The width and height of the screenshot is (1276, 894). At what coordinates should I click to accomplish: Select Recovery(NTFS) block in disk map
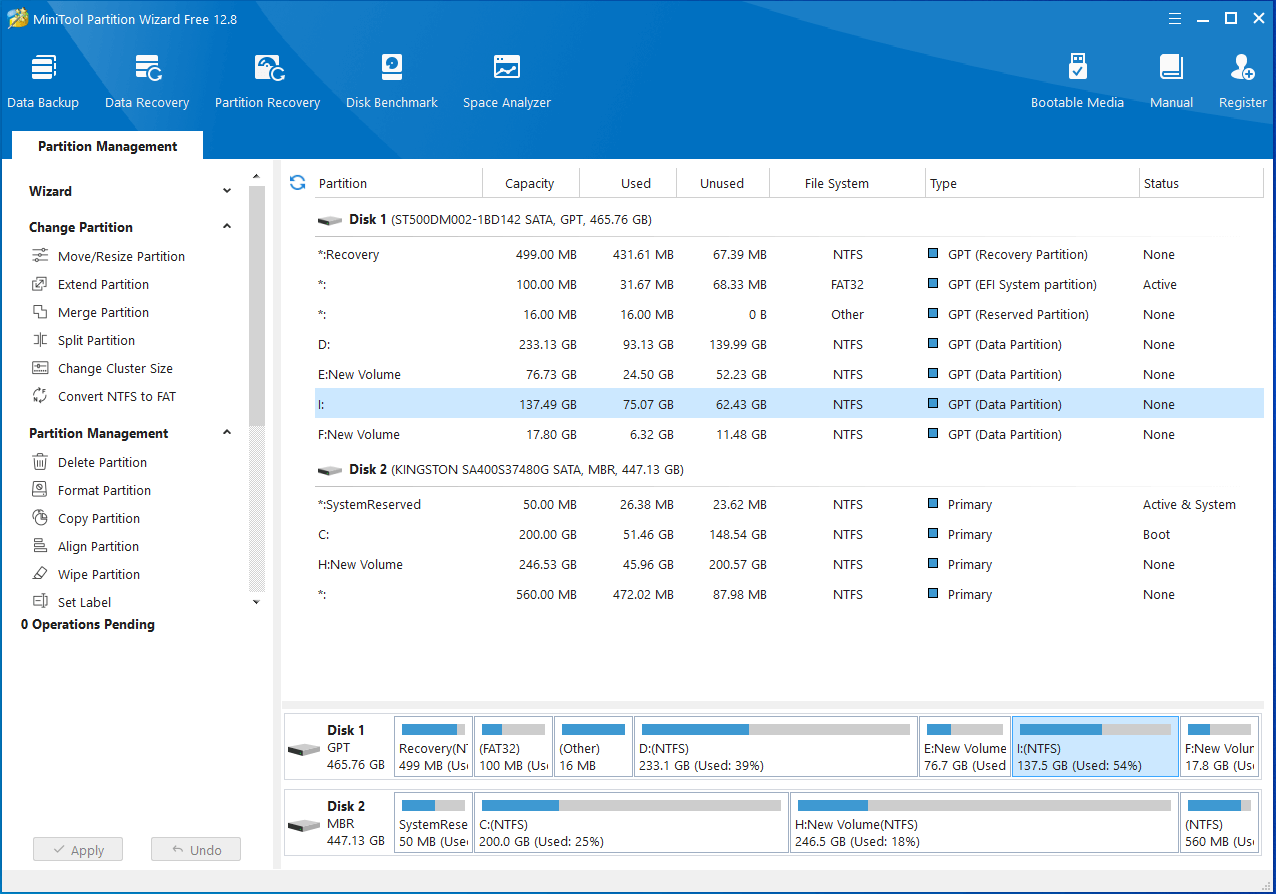tap(433, 746)
